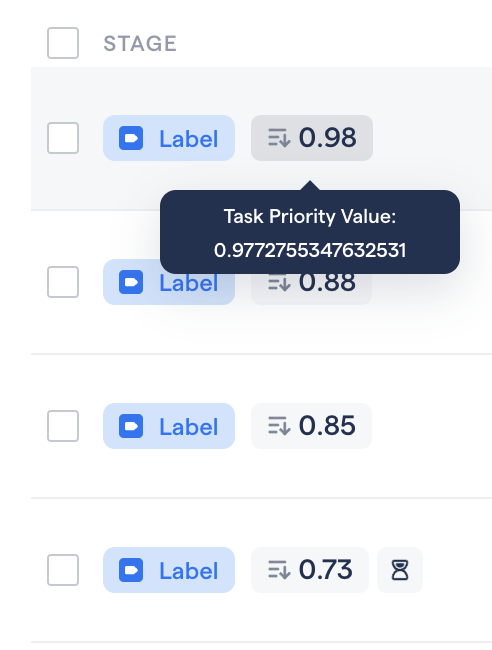Tick the checkbox in the 0.73 row
Viewport: 492px width, 650px height.
coord(63,570)
